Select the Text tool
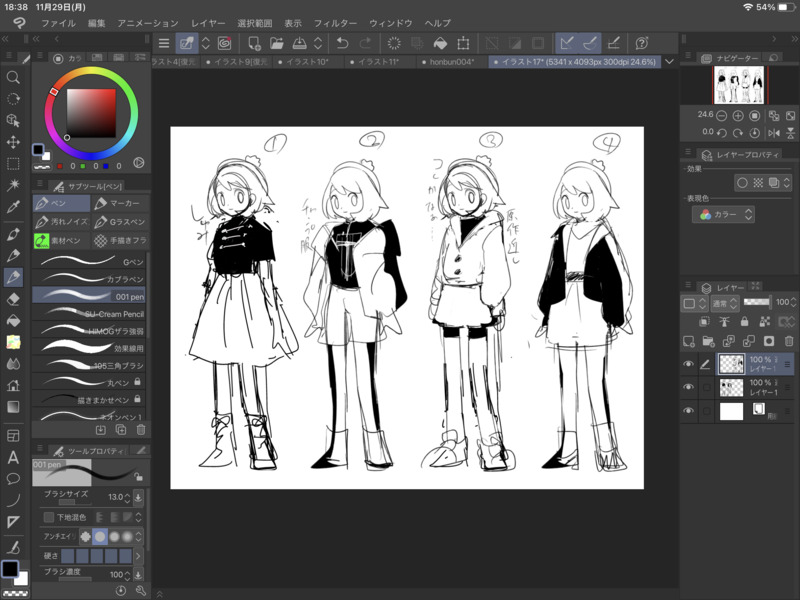The image size is (800, 600). [13, 458]
